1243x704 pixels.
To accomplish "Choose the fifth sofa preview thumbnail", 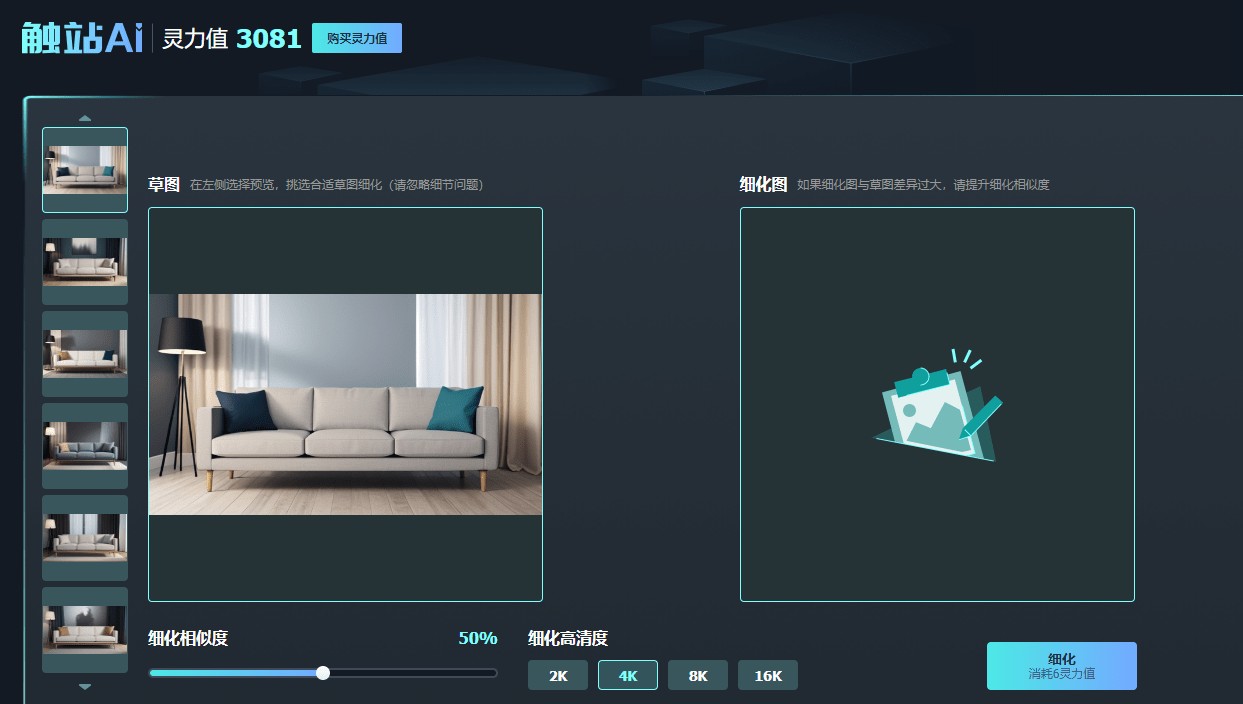I will coord(85,538).
